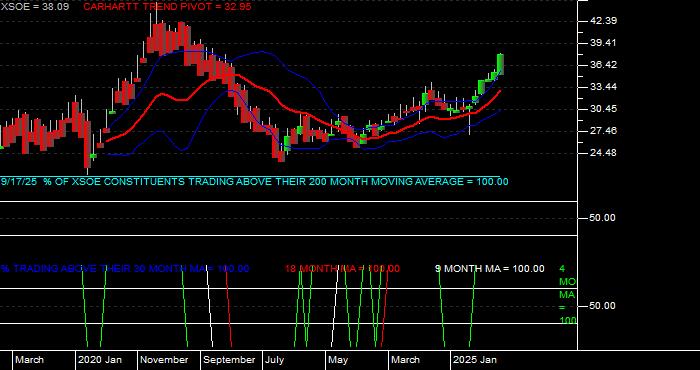
Task: Jump to the November date marker
Action: tap(165, 360)
